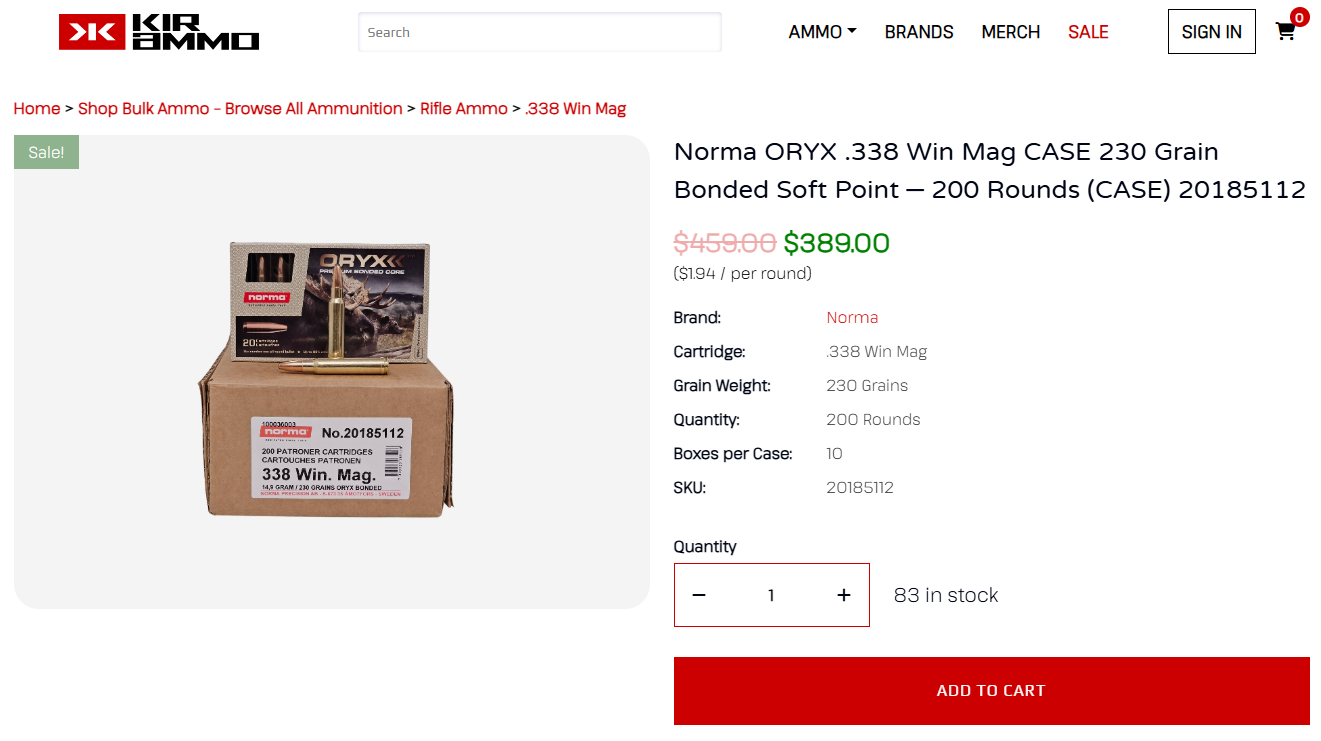Open the shopping cart icon
The width and height of the screenshot is (1321, 741).
(x=1285, y=32)
